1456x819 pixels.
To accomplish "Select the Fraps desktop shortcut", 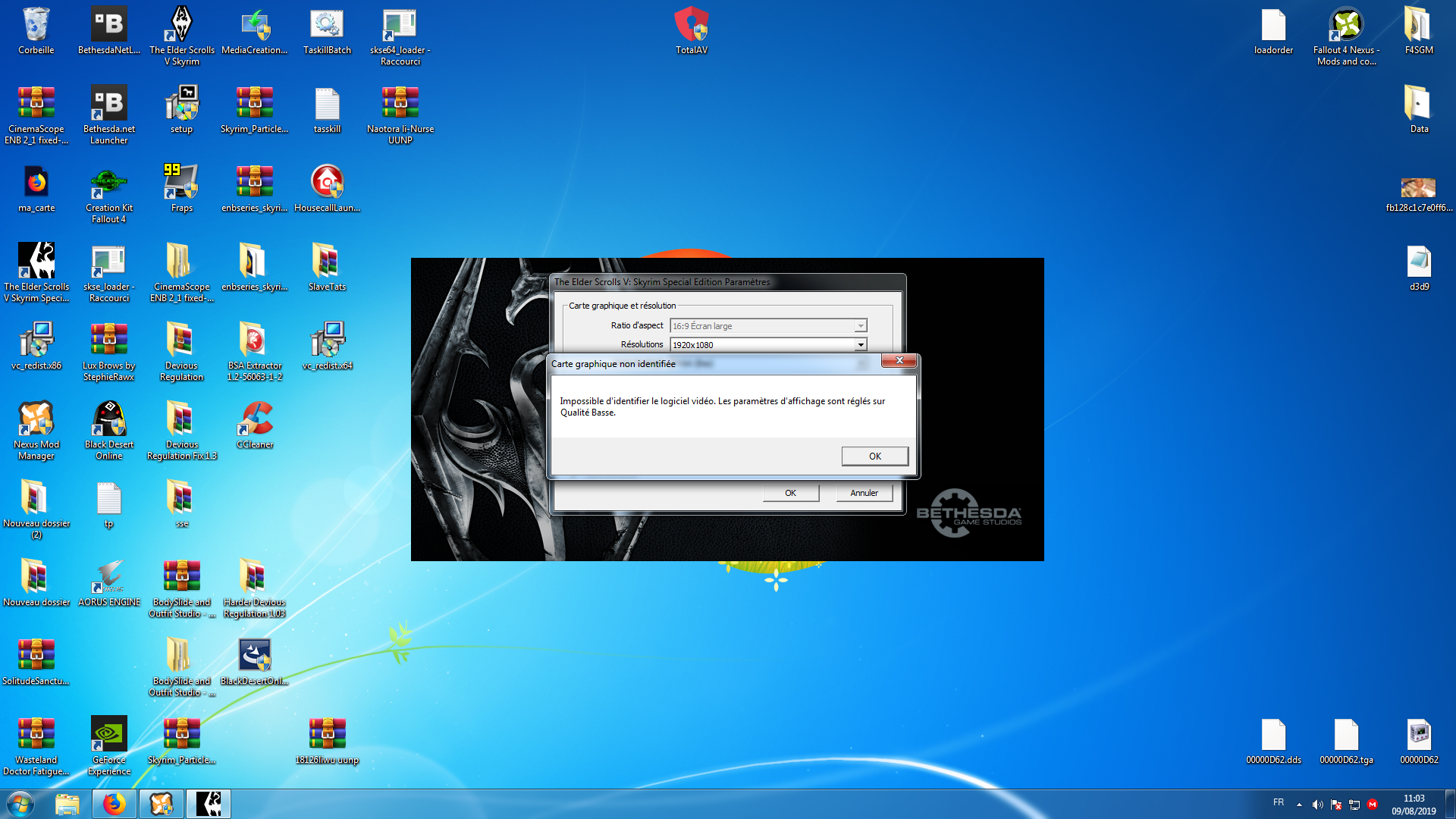I will pos(182,188).
